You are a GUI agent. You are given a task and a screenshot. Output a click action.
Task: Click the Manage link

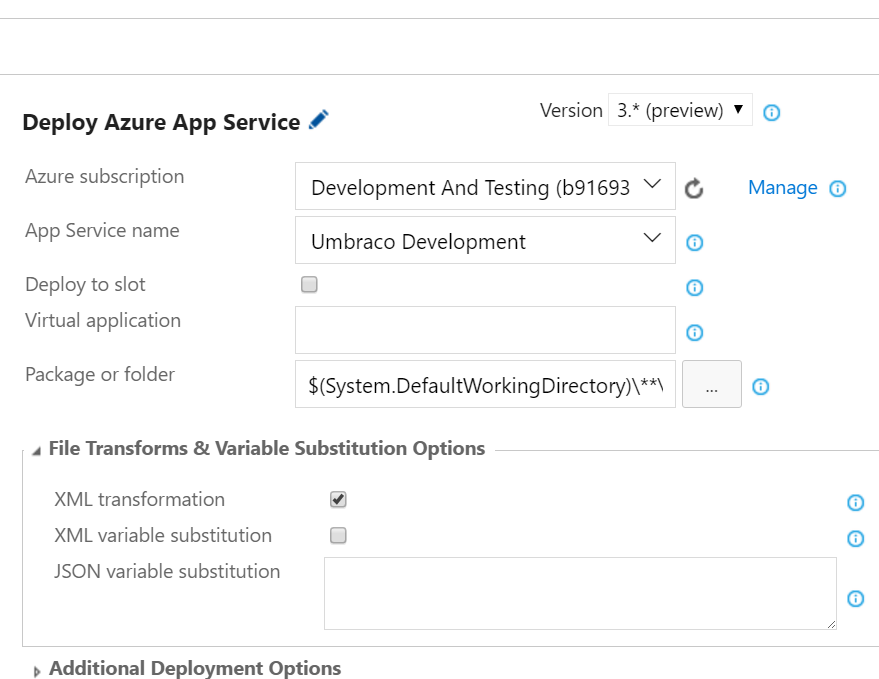782,188
